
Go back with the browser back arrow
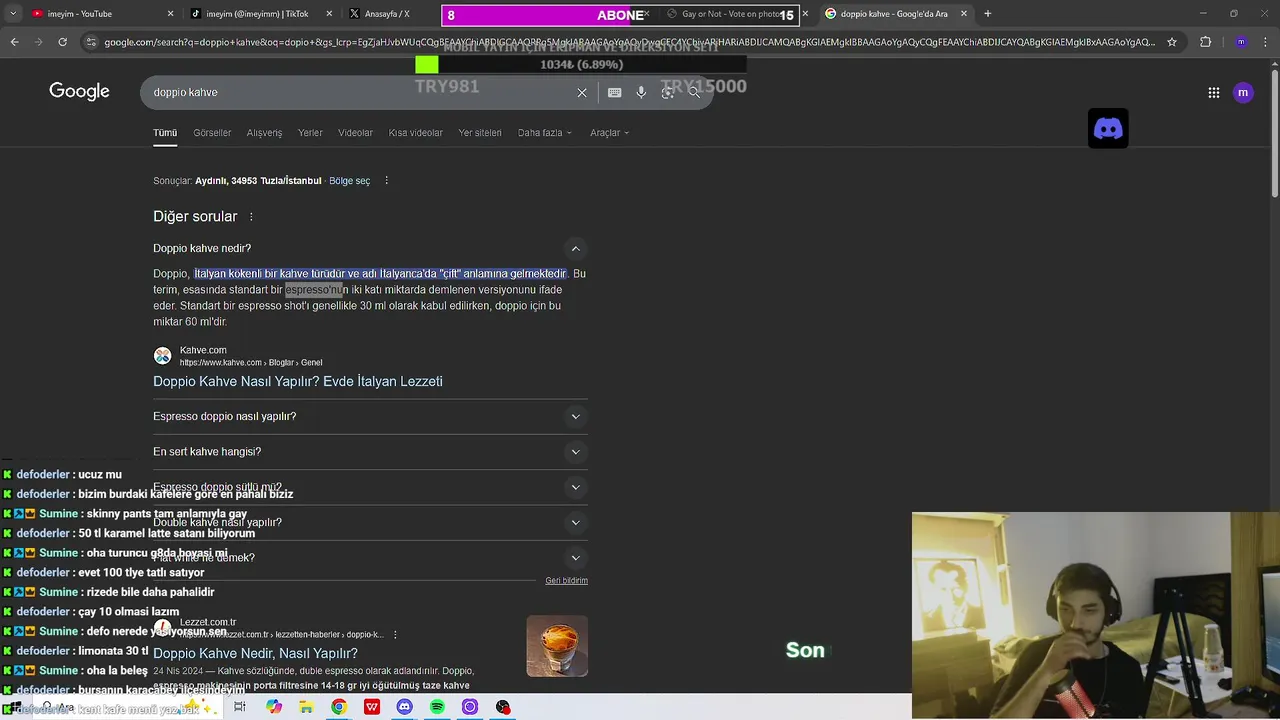tap(14, 42)
